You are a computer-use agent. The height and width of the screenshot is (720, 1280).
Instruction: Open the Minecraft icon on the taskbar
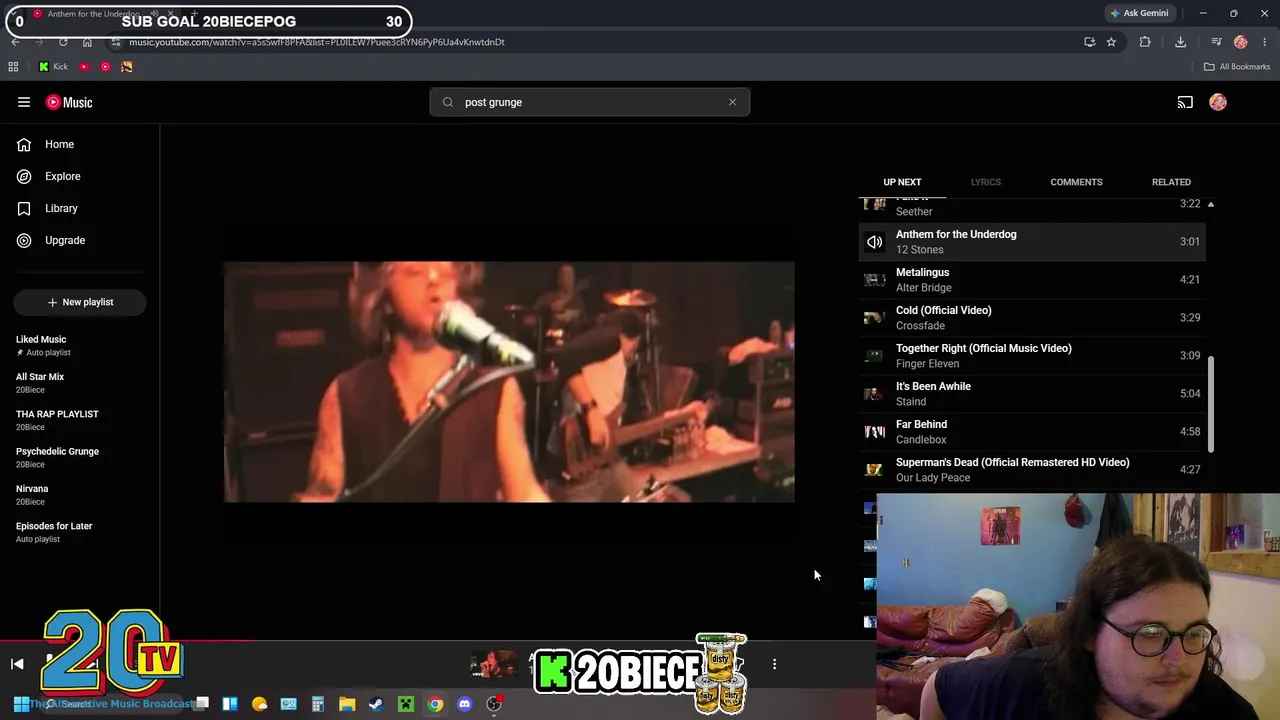[x=406, y=704]
